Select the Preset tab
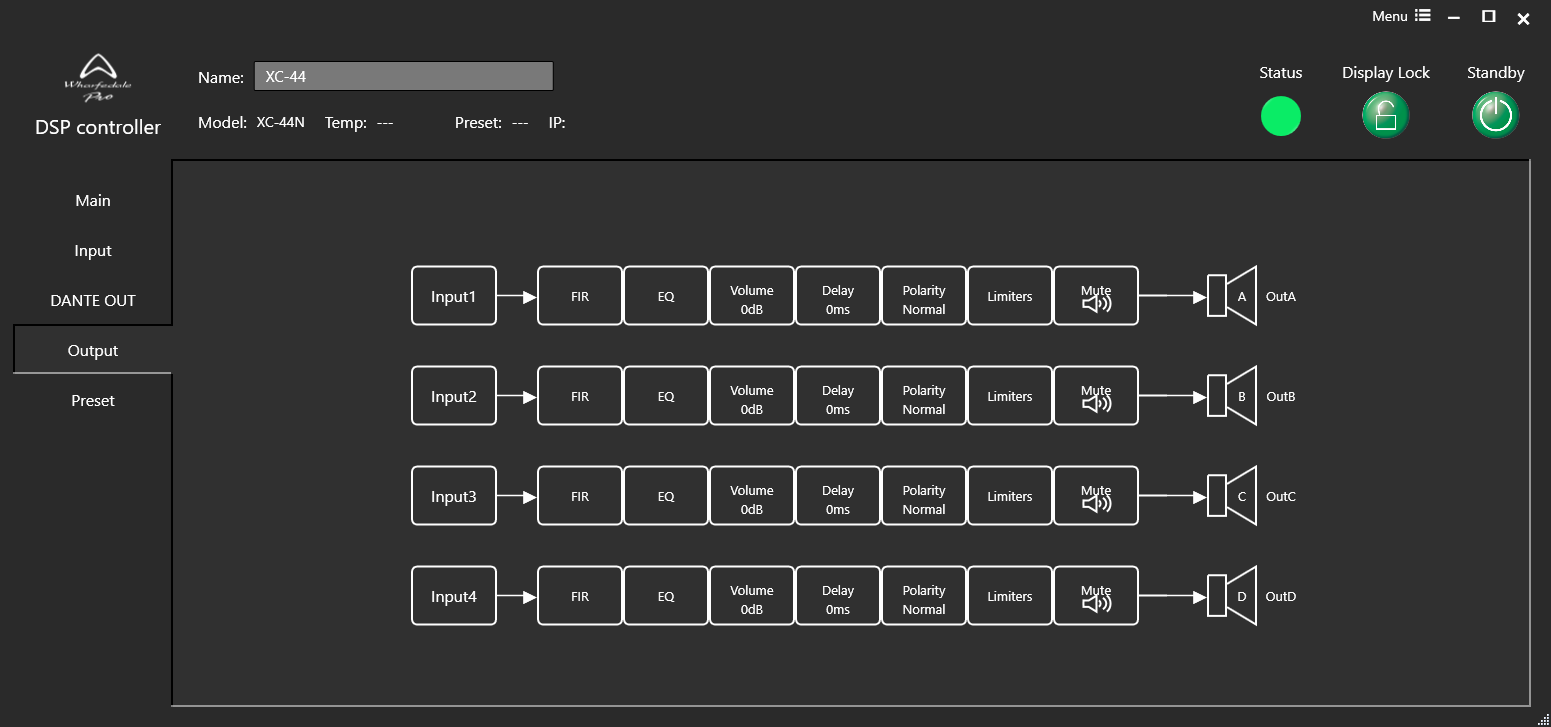This screenshot has height=727, width=1551. coord(93,401)
